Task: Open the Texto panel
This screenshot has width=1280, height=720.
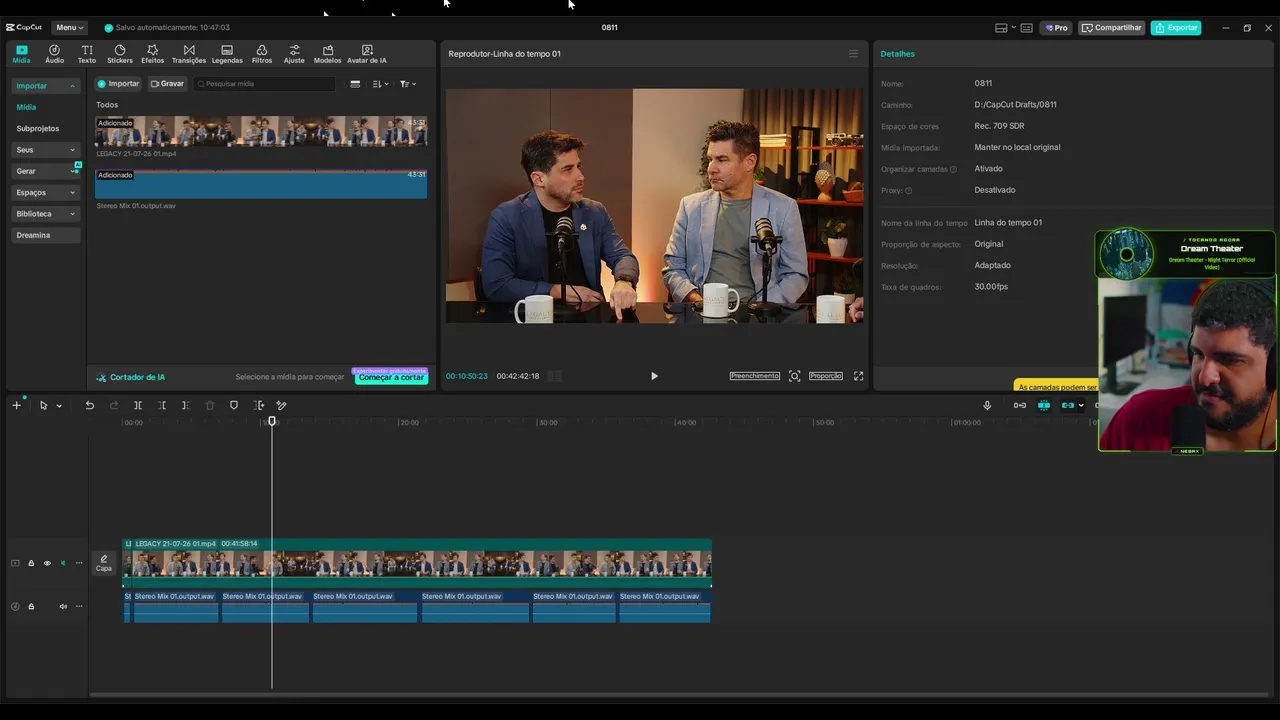Action: [87, 54]
